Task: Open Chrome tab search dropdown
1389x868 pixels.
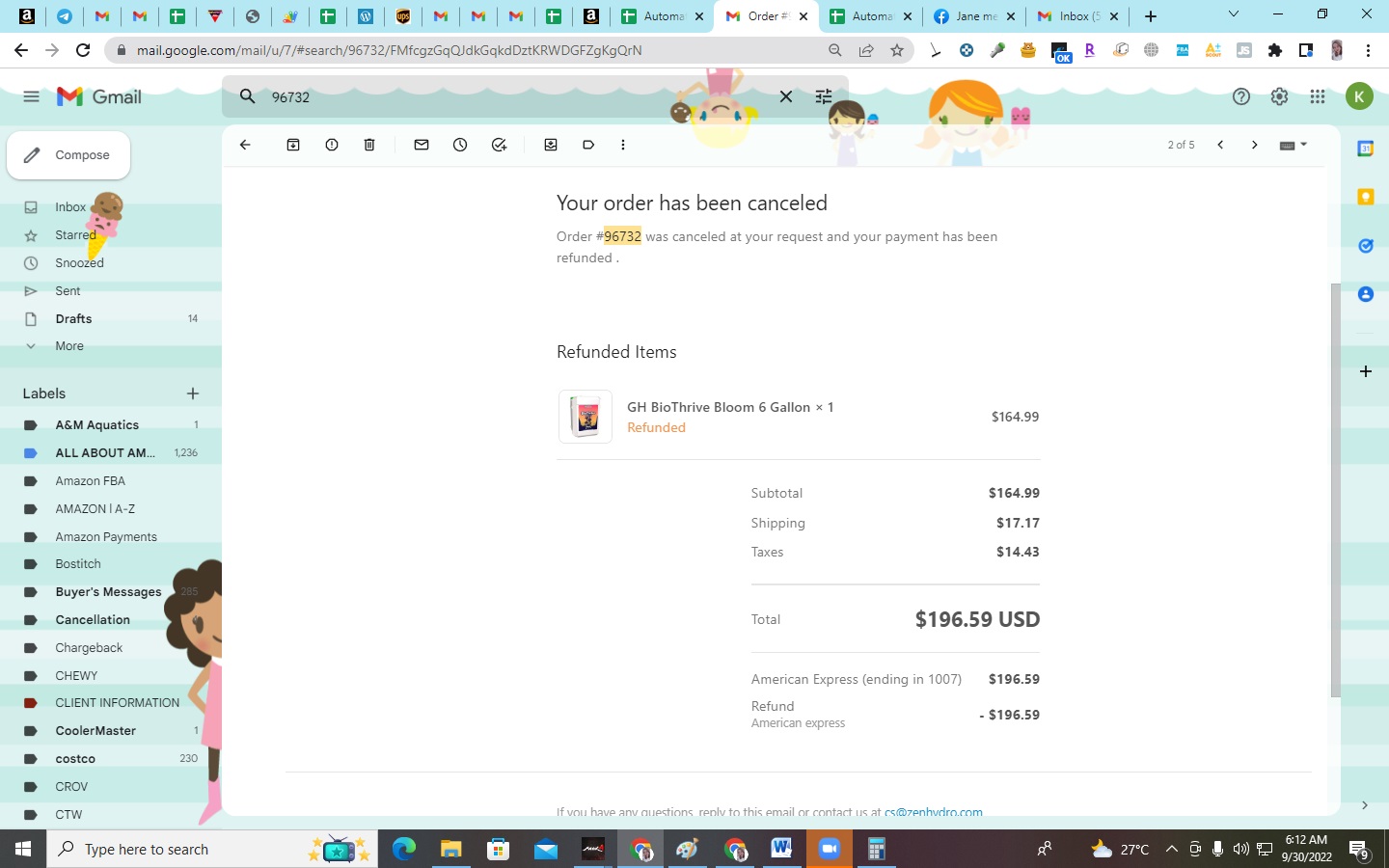Action: (1233, 14)
